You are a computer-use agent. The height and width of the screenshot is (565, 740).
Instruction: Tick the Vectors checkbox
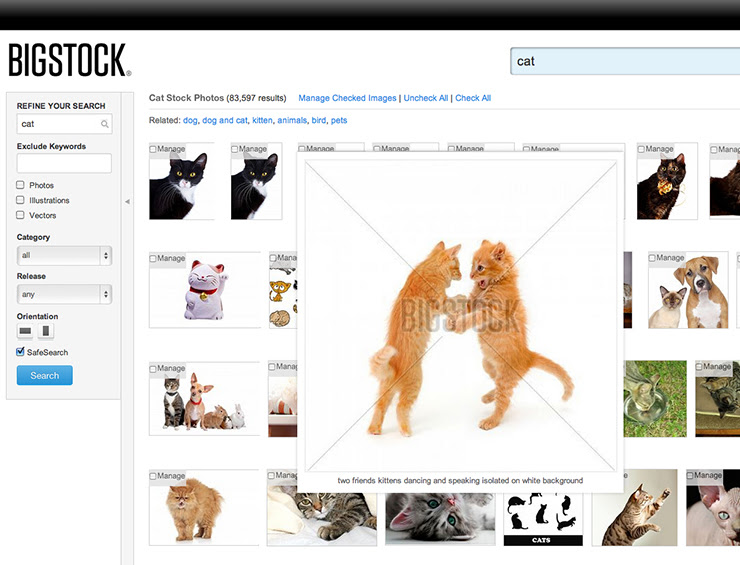(x=20, y=215)
